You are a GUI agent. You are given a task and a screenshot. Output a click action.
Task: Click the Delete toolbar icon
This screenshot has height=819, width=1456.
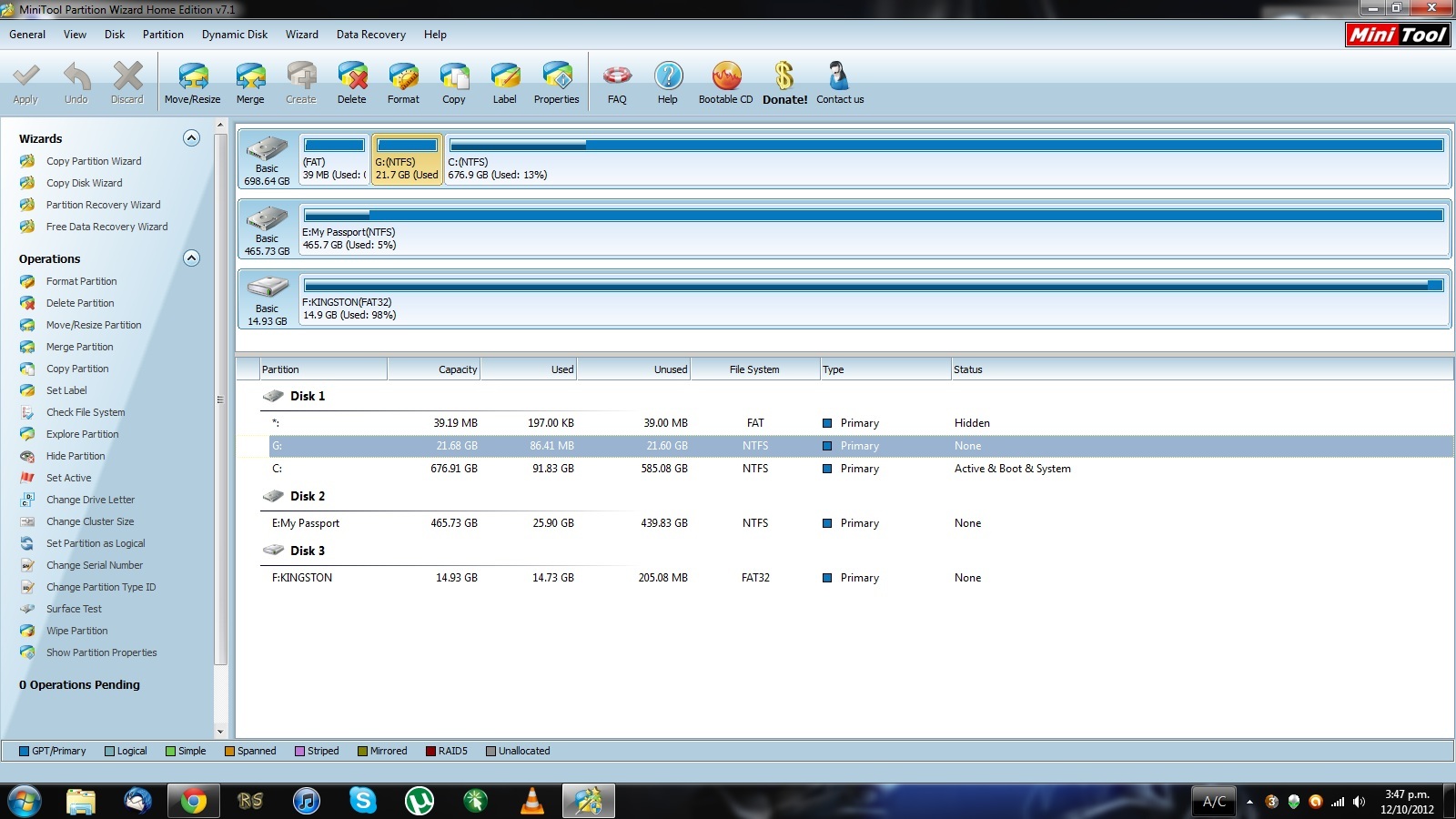(352, 83)
